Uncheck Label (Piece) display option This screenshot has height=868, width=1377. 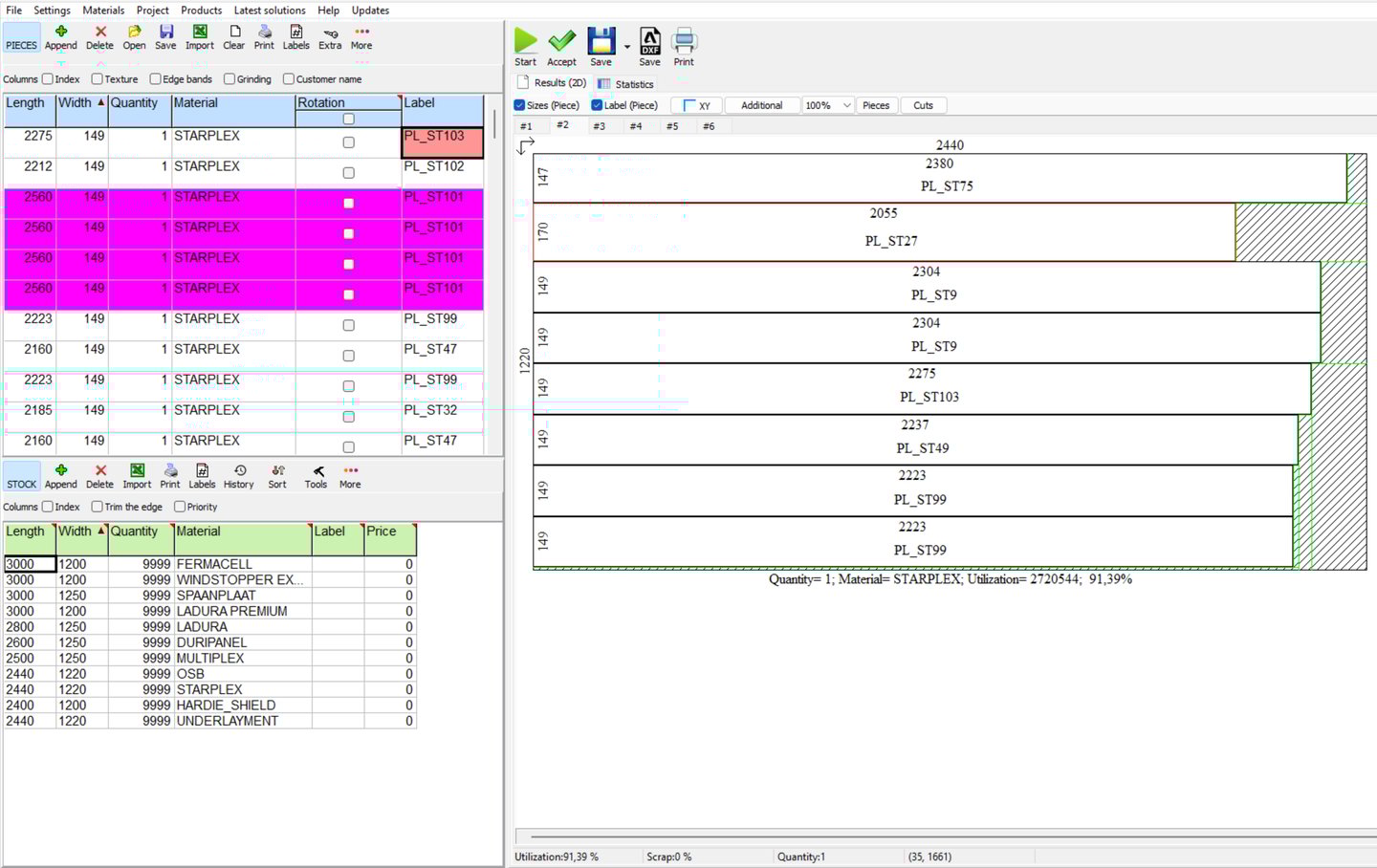tap(597, 105)
